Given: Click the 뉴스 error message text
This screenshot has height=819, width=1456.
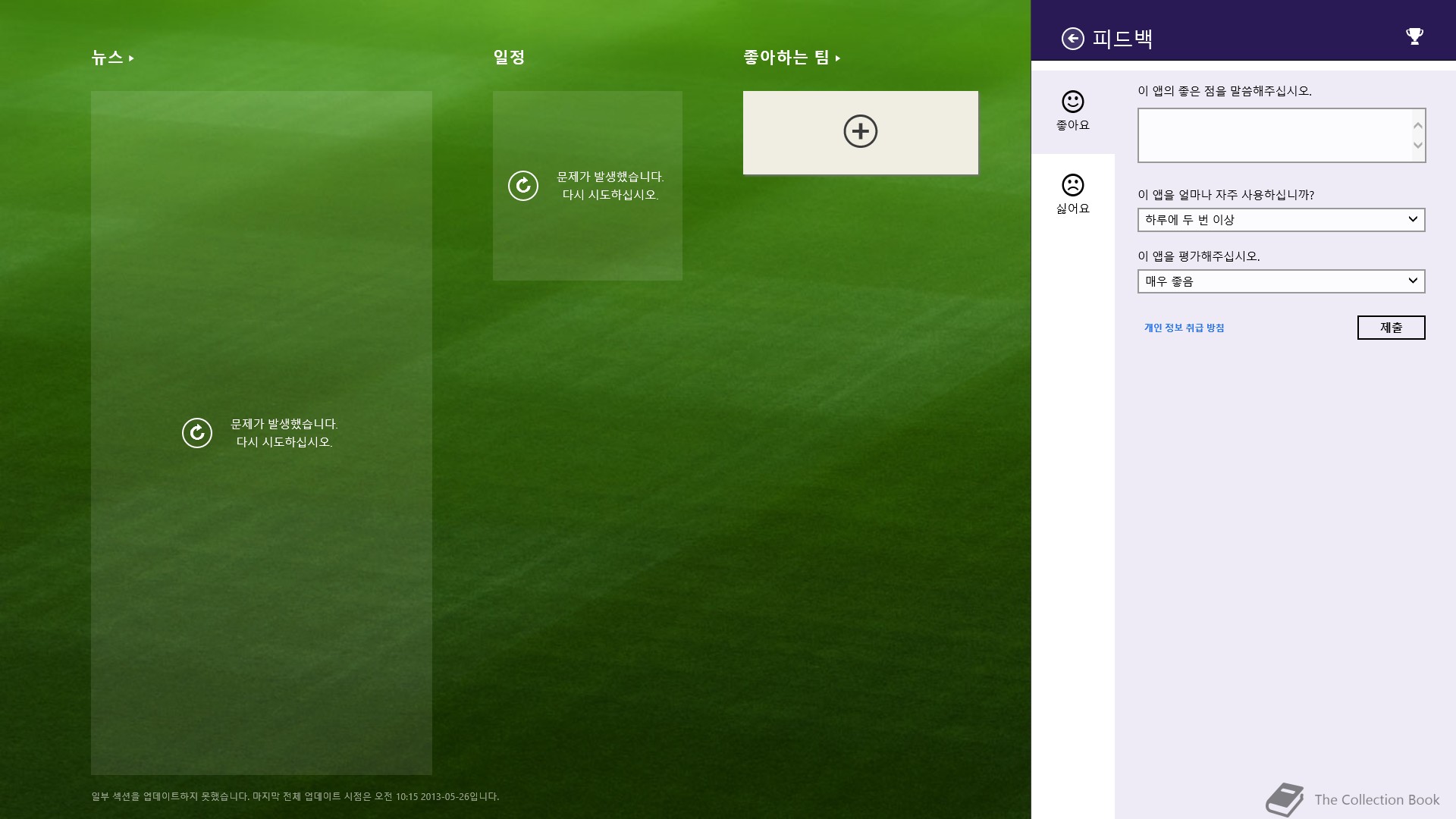Looking at the screenshot, I should click(284, 433).
